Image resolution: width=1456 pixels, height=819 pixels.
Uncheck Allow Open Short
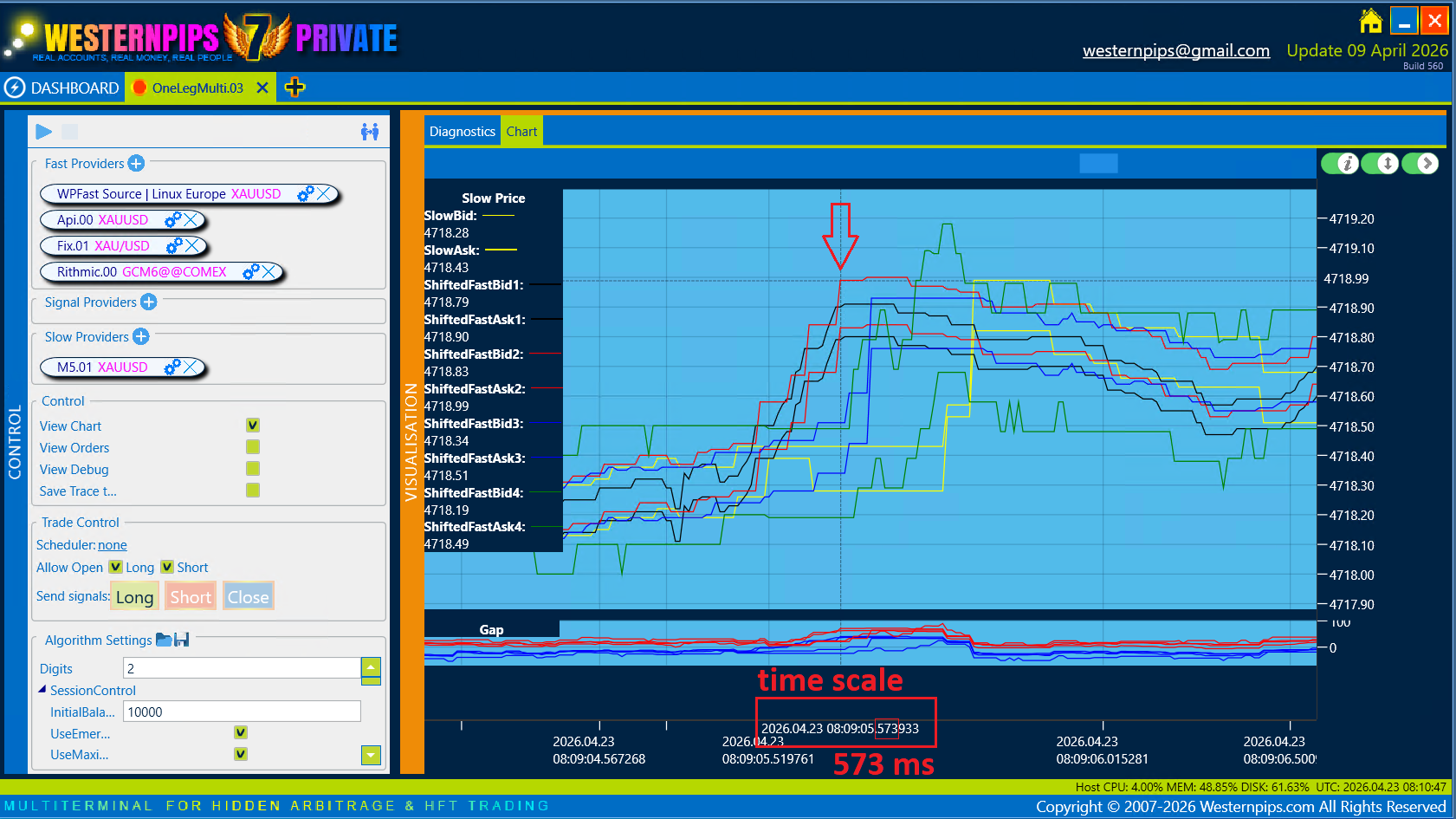167,567
